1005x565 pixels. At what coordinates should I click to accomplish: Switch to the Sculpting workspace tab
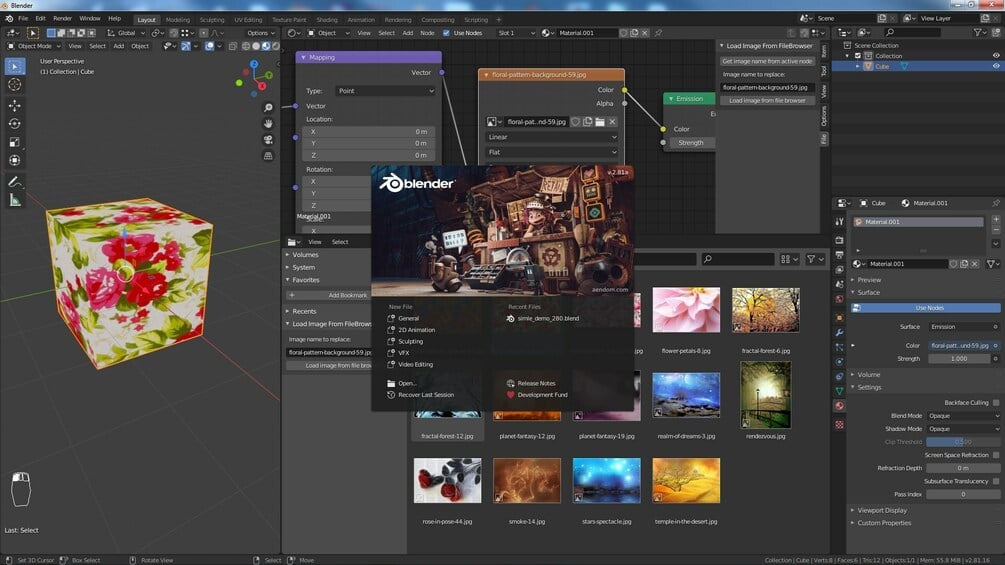click(x=212, y=20)
